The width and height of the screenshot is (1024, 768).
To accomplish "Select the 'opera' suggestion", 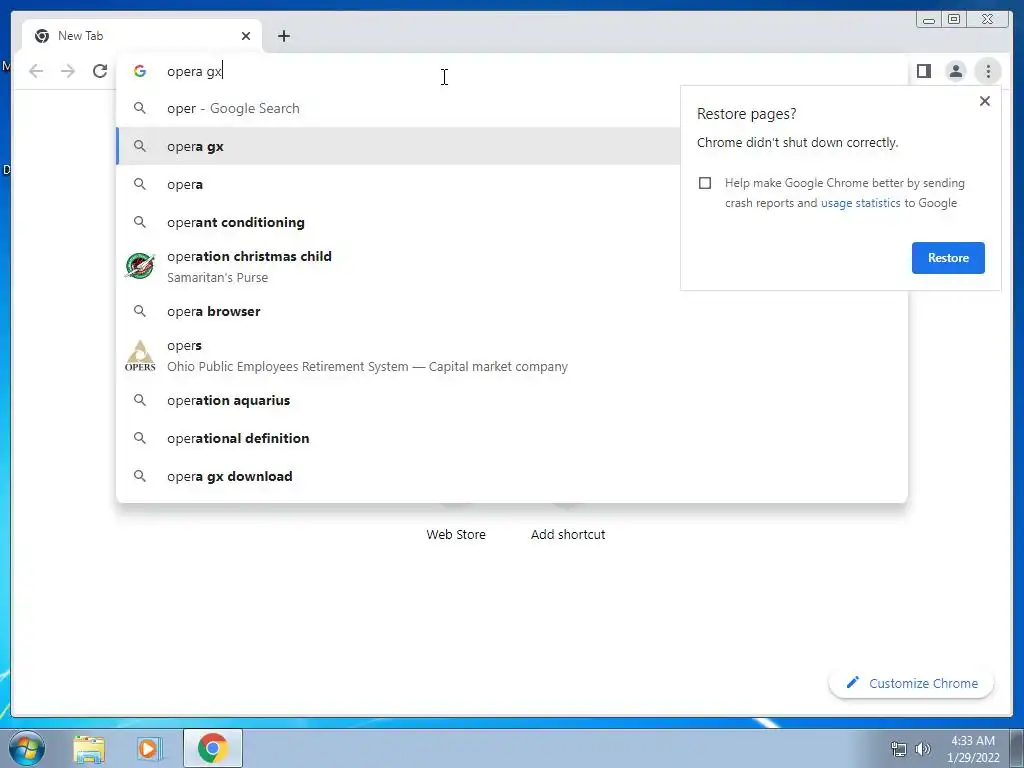I will tap(398, 184).
